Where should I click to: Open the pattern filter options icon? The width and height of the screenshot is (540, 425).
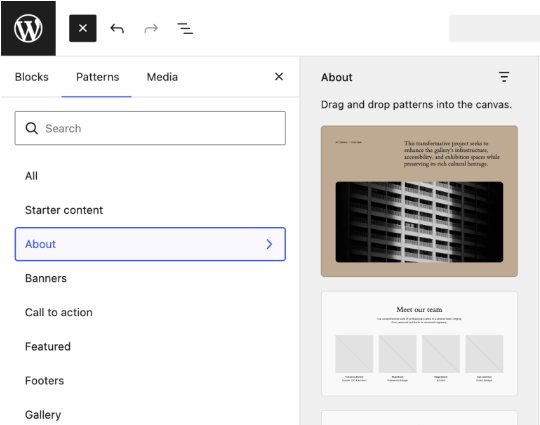pyautogui.click(x=504, y=77)
